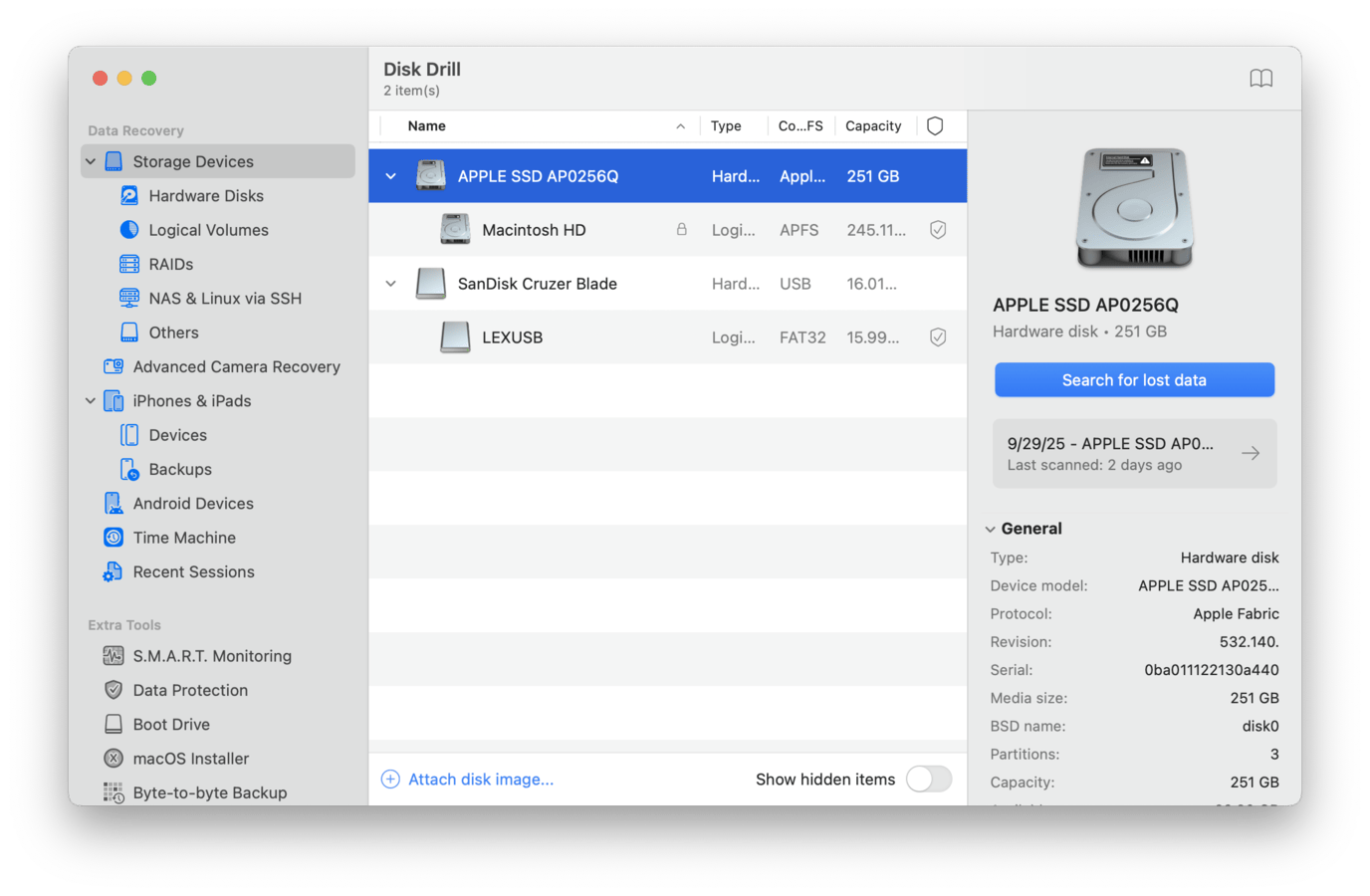
Task: Click the Attach disk image link
Action: (480, 780)
